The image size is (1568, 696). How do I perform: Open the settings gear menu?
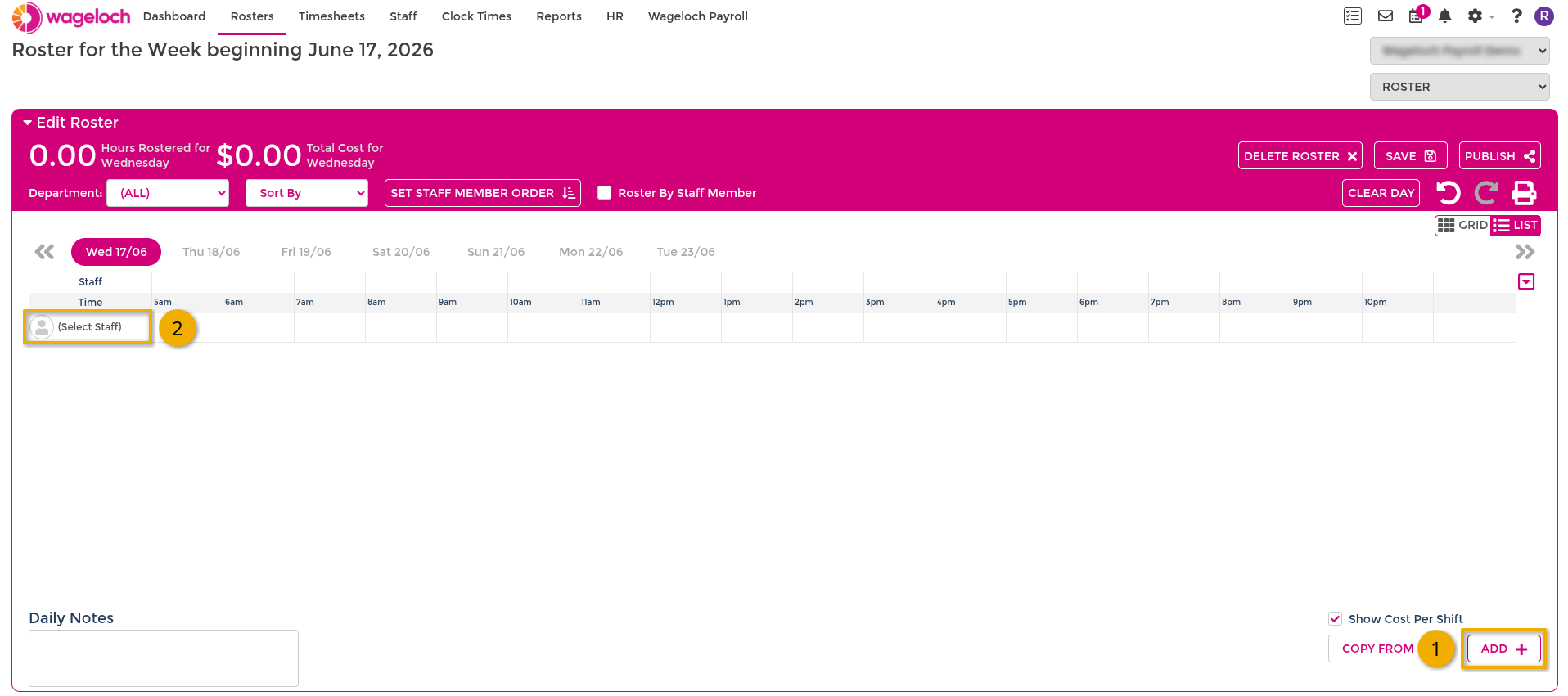[x=1480, y=16]
